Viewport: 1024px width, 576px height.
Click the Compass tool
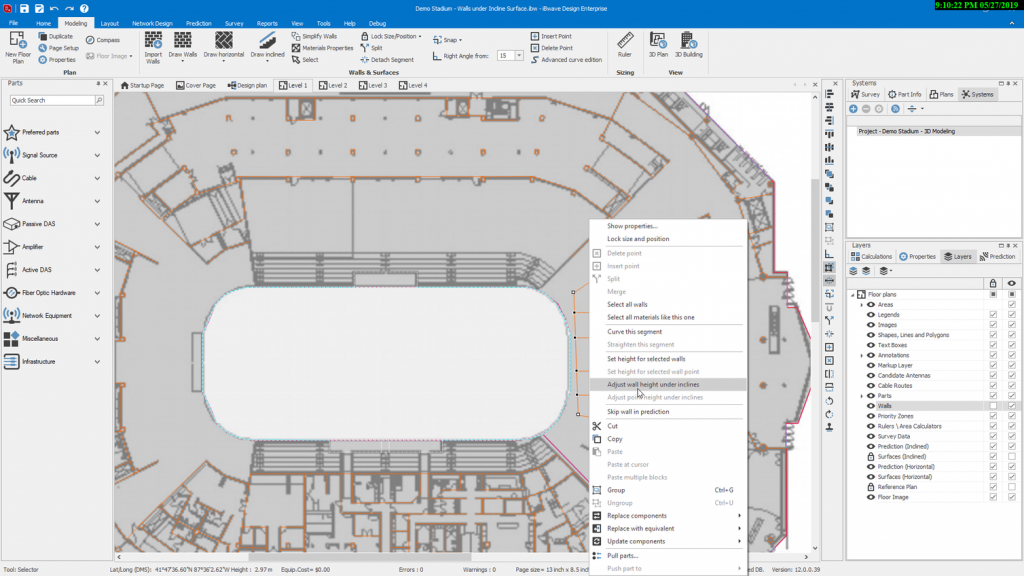[x=103, y=40]
